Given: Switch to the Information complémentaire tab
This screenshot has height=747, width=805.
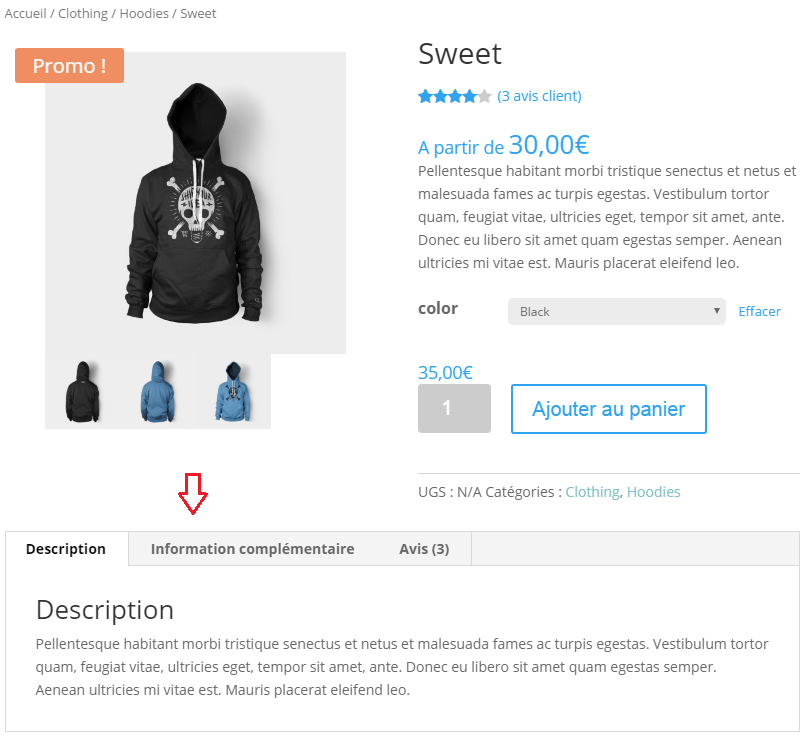Looking at the screenshot, I should (252, 548).
